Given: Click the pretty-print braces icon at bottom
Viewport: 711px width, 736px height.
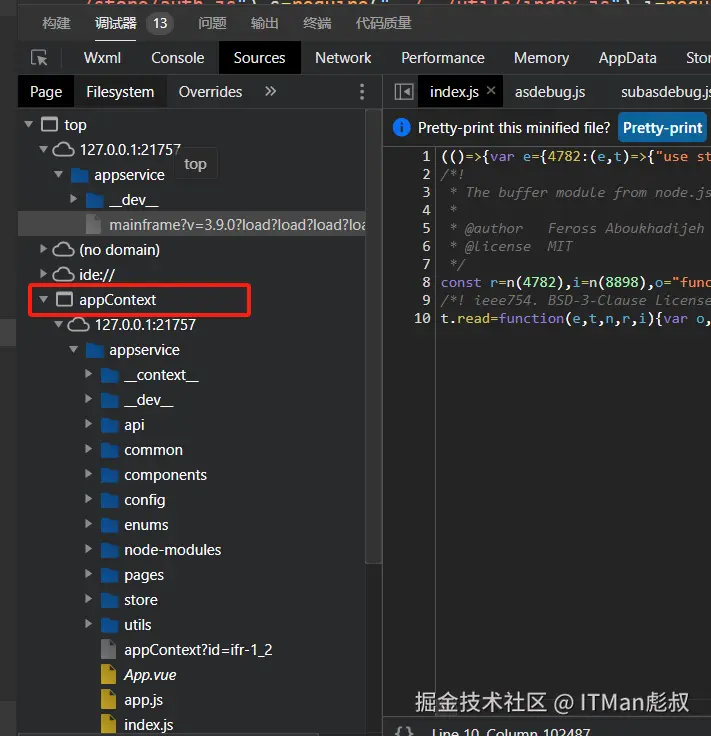Looking at the screenshot, I should pos(404,731).
